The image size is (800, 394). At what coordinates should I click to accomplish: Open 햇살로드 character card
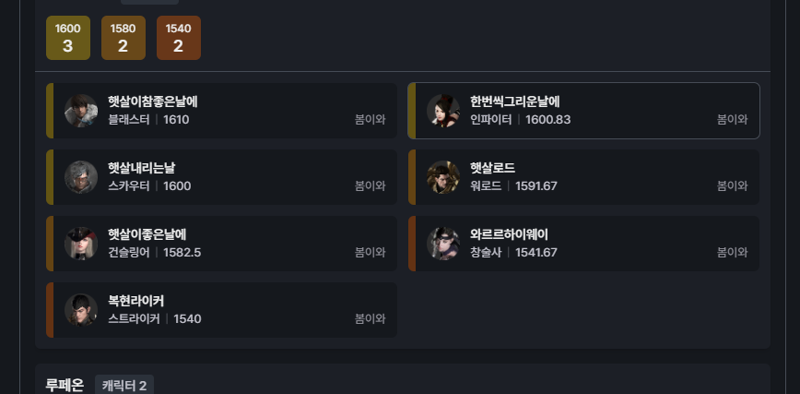pos(584,177)
